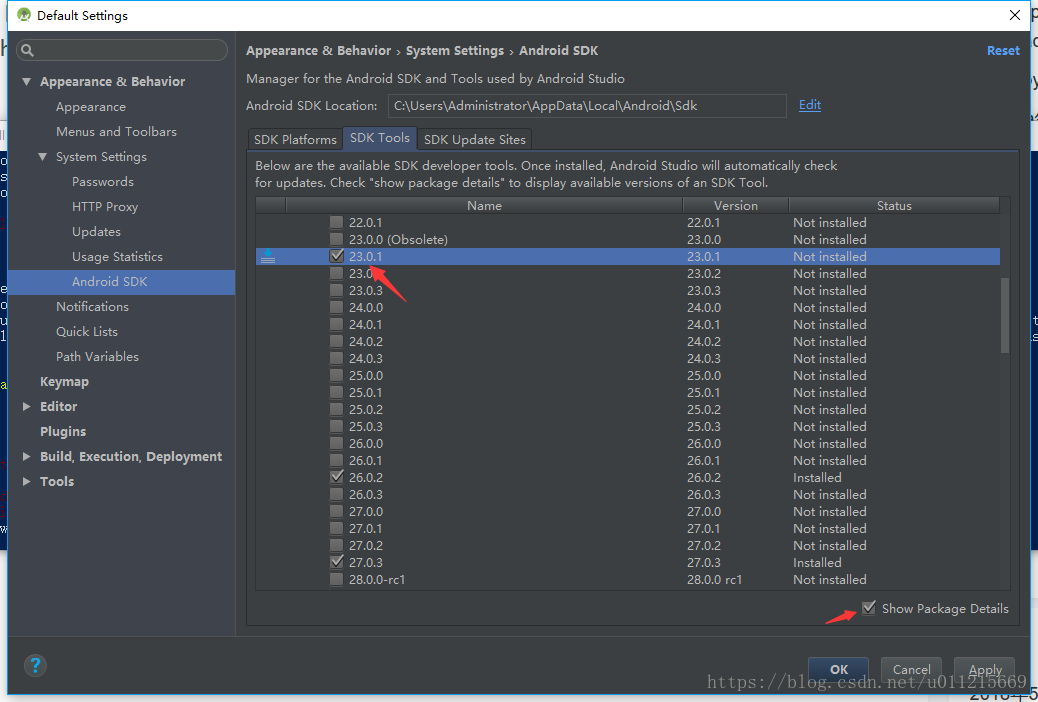Select the 27.0.2 row name
Image resolution: width=1038 pixels, height=702 pixels.
(x=366, y=546)
